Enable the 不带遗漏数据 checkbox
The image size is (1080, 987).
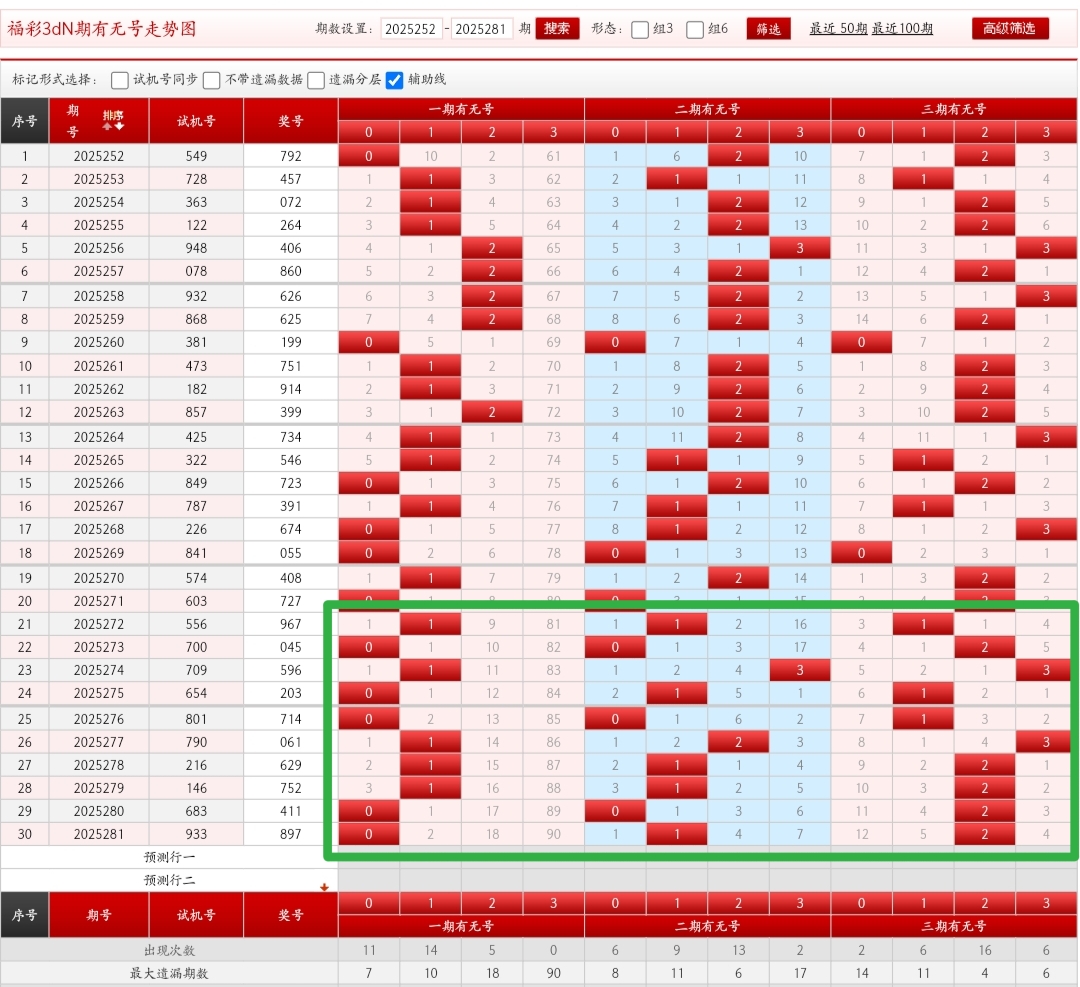click(211, 81)
